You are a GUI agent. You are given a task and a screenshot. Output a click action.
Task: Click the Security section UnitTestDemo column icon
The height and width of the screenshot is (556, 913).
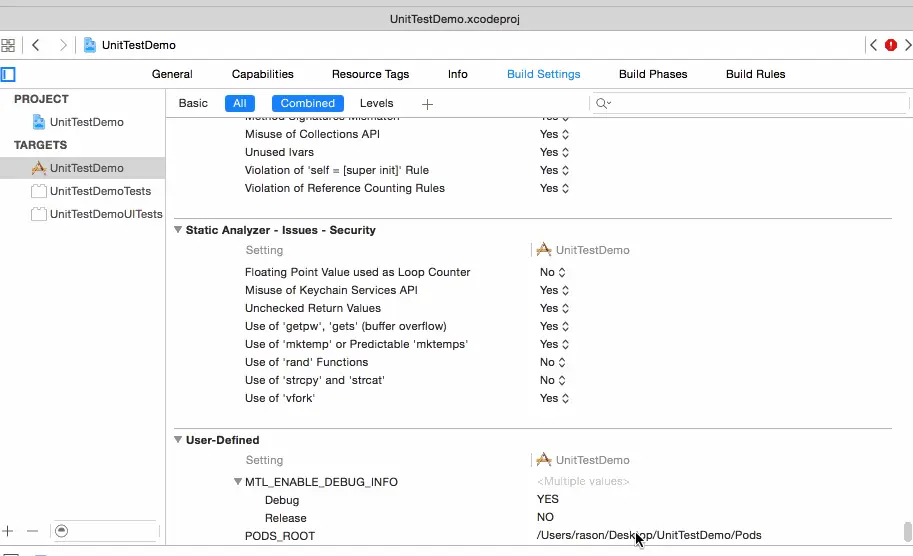544,250
